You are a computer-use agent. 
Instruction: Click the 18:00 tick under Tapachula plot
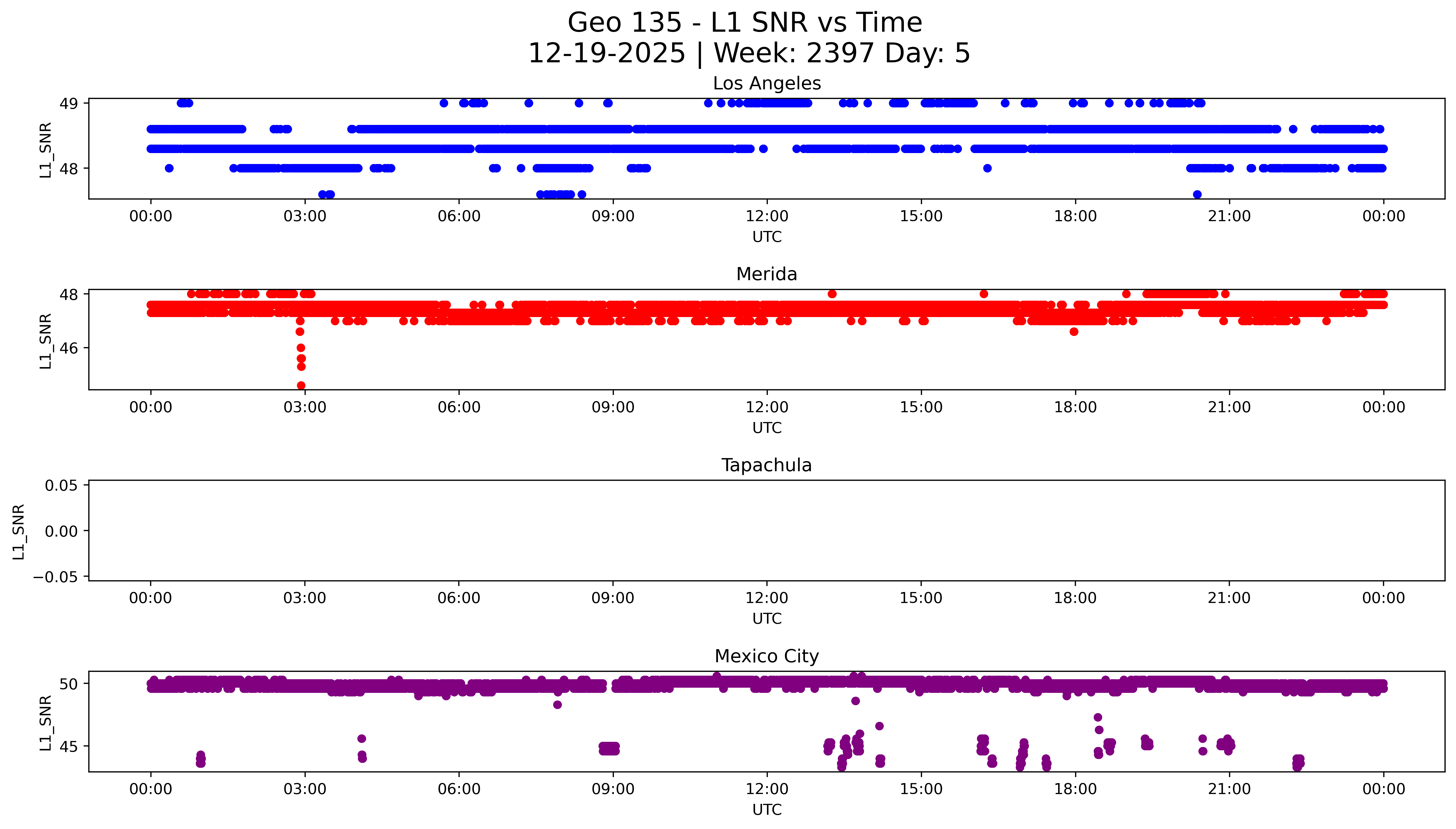[1075, 598]
